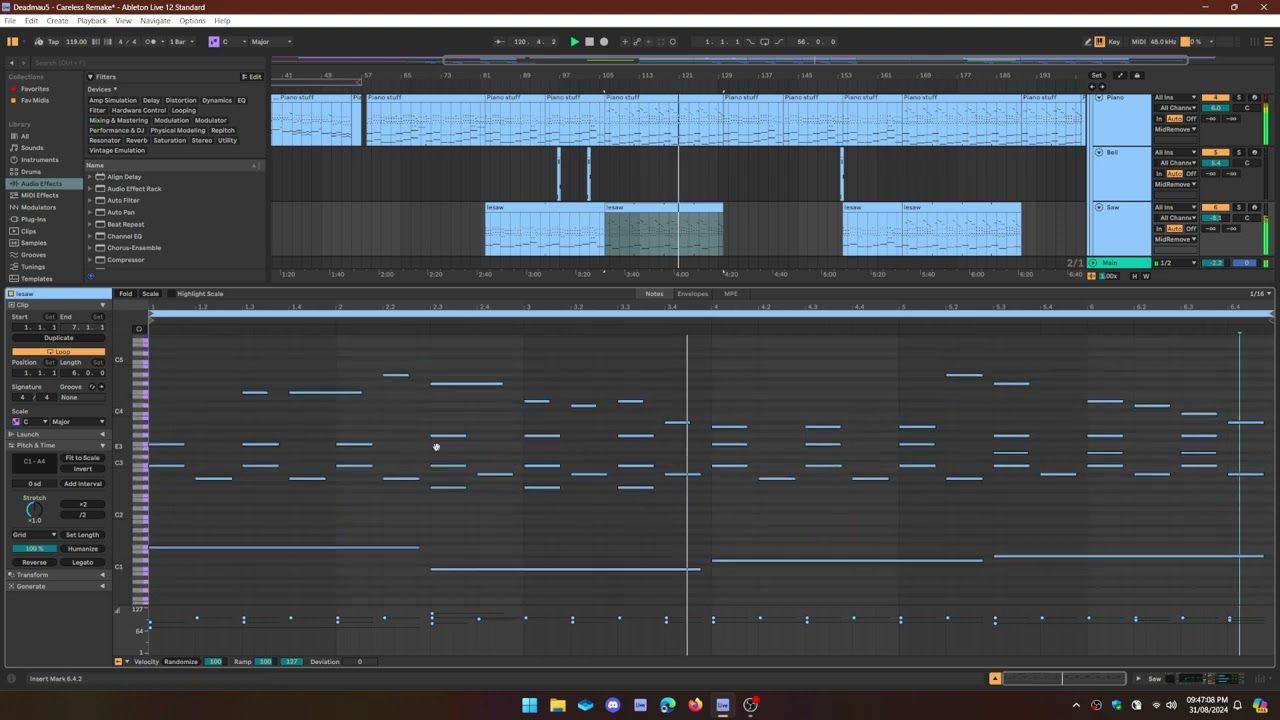This screenshot has height=720, width=1280.
Task: Click the 100% quantize amount field
Action: tap(34, 549)
